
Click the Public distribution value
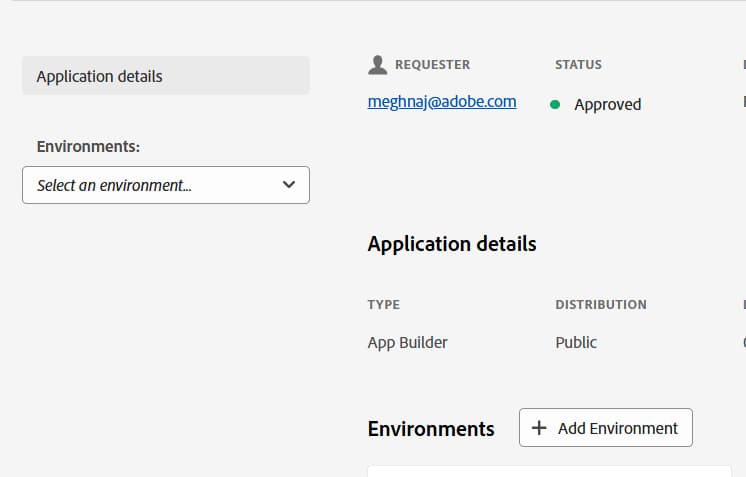[576, 342]
